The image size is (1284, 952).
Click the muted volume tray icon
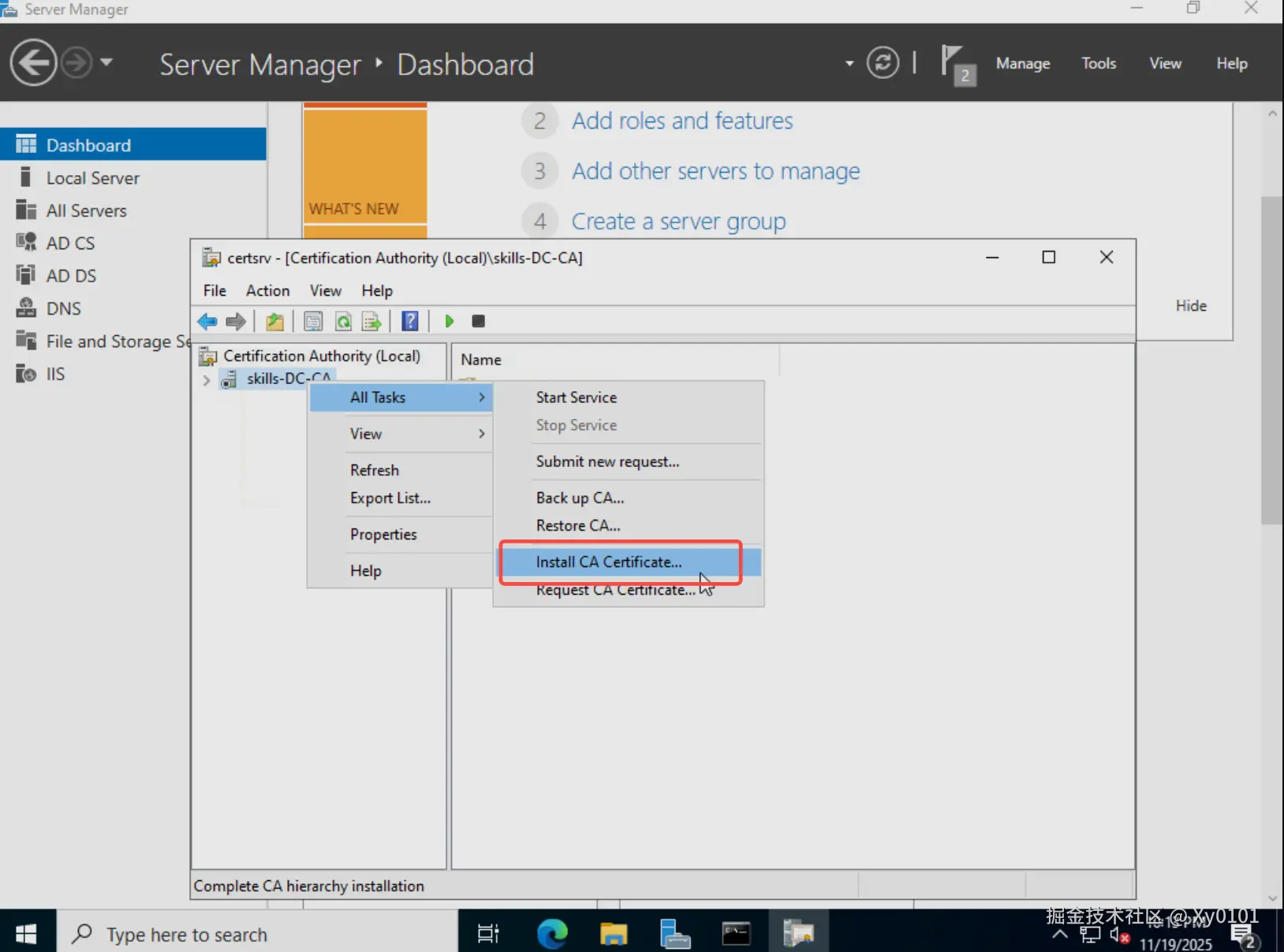click(1120, 935)
